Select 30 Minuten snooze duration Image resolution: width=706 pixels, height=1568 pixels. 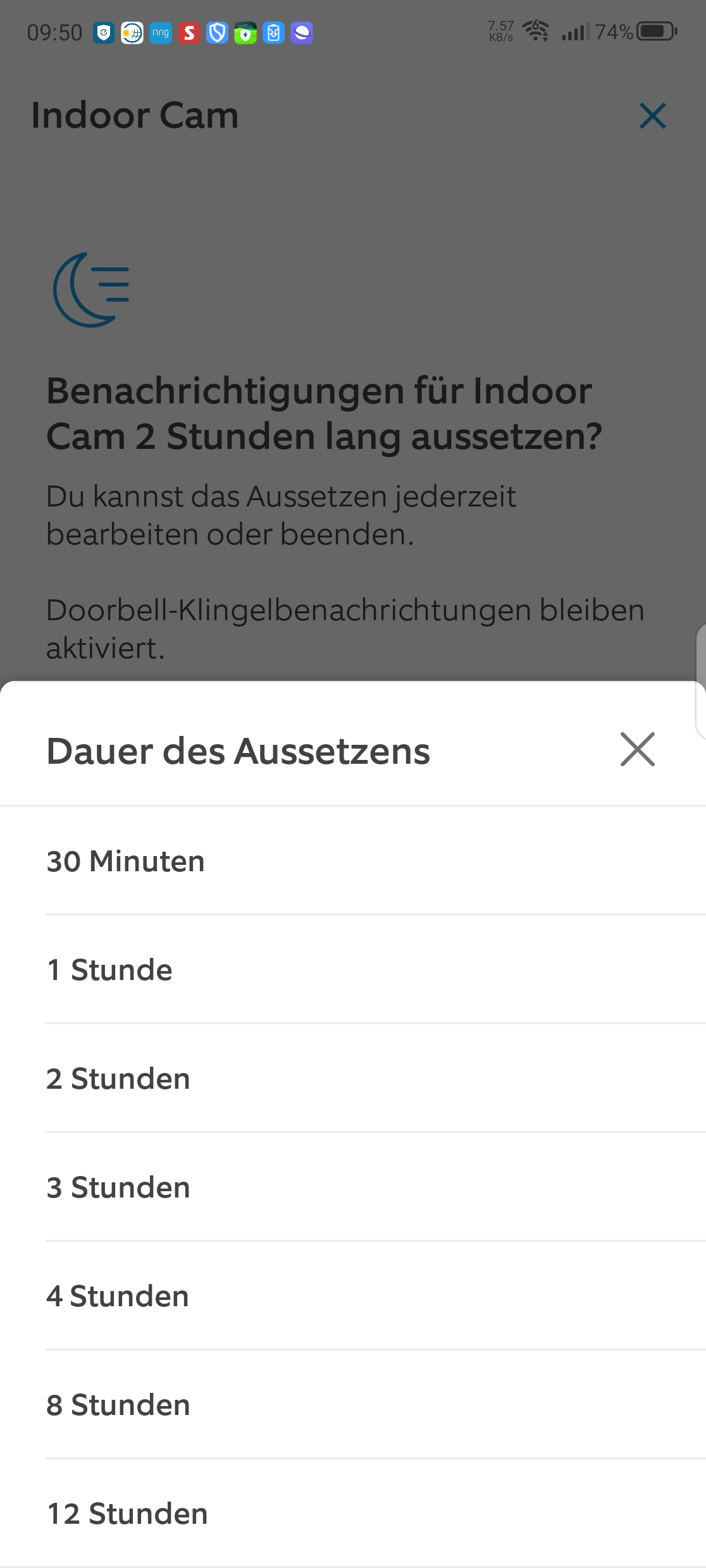125,861
